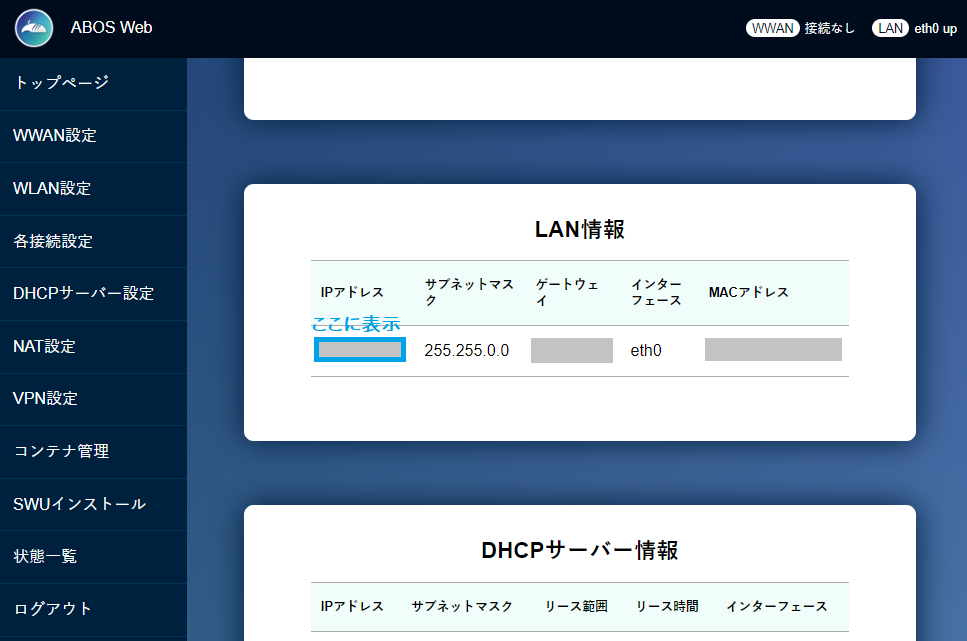The width and height of the screenshot is (967, 641).
Task: Open トップページ in the sidebar
Action: click(93, 83)
